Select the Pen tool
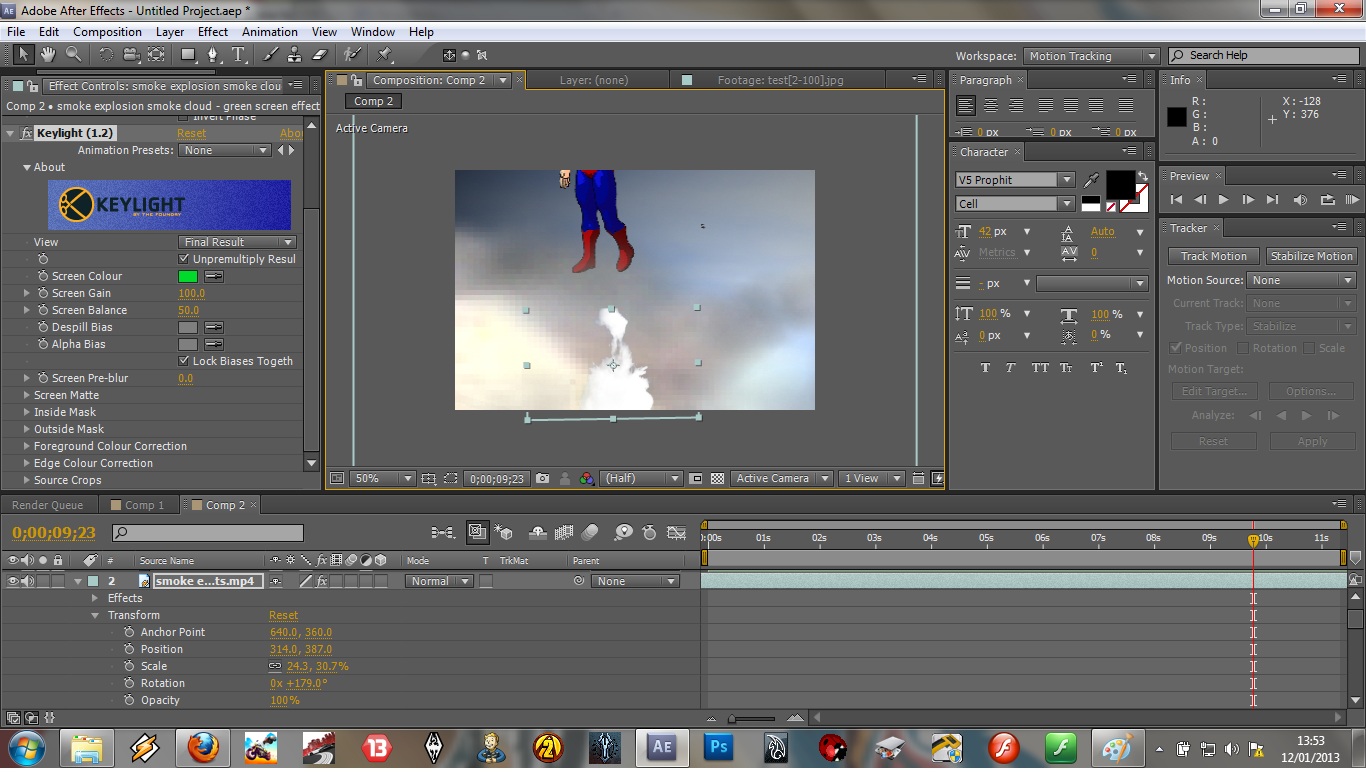The height and width of the screenshot is (776, 1366). tap(212, 55)
